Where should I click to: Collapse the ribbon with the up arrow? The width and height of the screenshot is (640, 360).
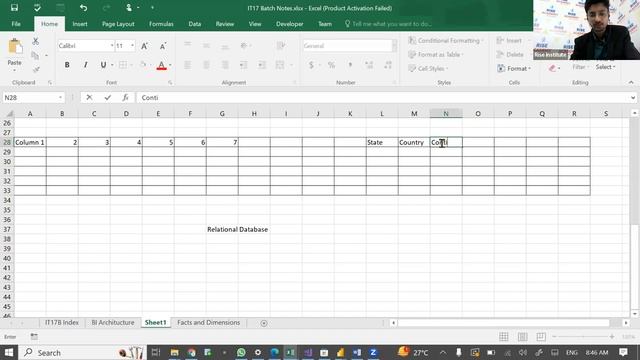(x=631, y=82)
